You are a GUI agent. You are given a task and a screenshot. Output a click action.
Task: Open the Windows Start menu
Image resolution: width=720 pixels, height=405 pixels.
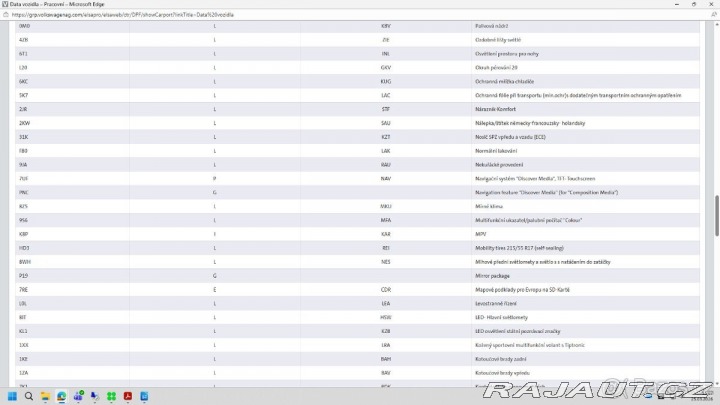click(13, 396)
